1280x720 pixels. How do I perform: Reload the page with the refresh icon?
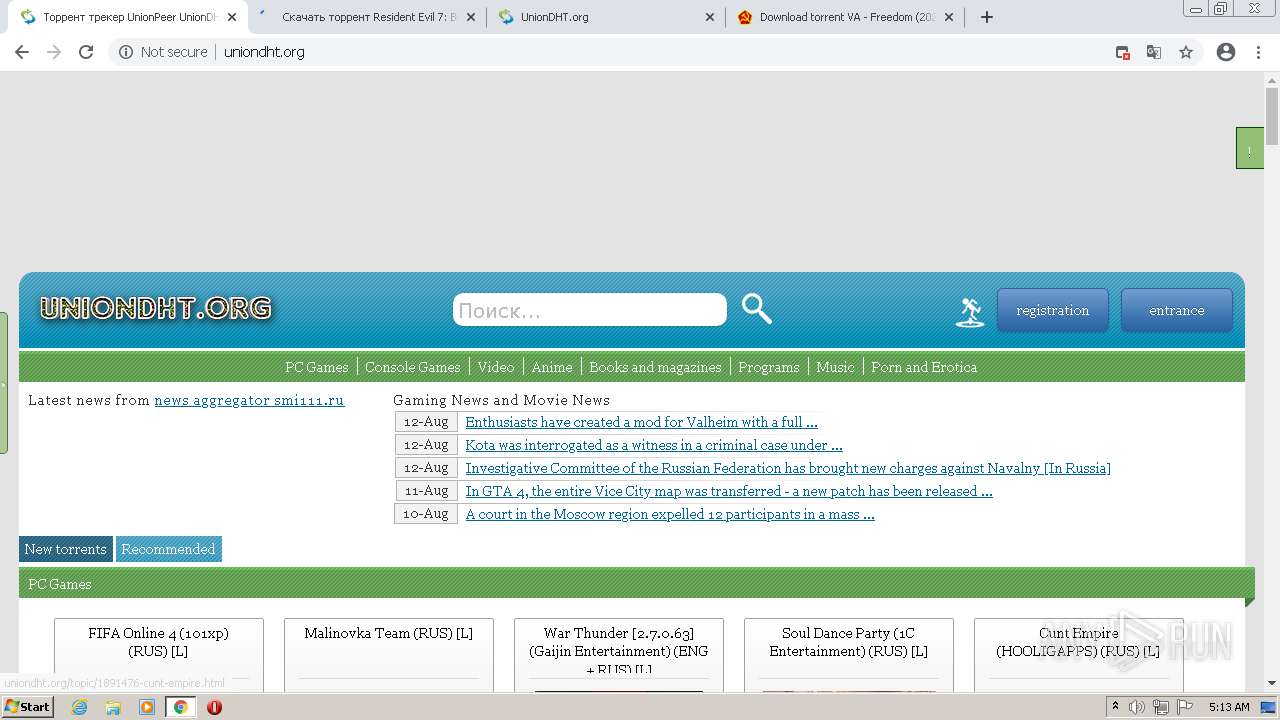tap(86, 52)
